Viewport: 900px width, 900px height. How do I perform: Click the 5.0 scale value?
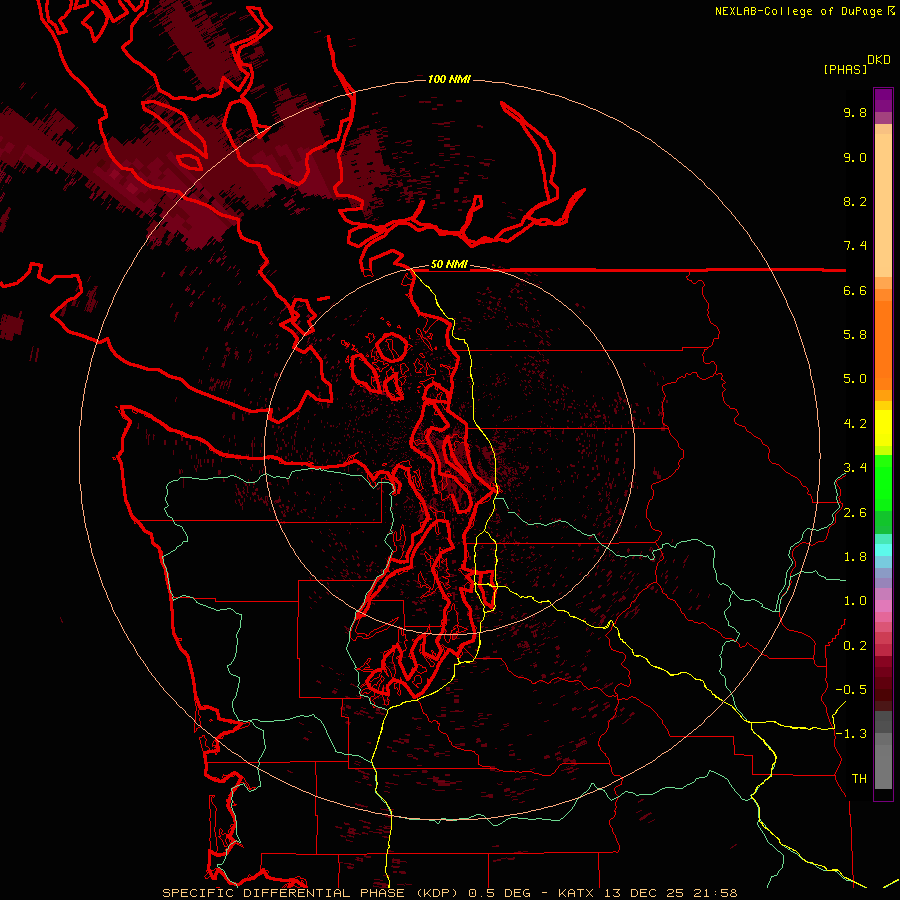855,379
